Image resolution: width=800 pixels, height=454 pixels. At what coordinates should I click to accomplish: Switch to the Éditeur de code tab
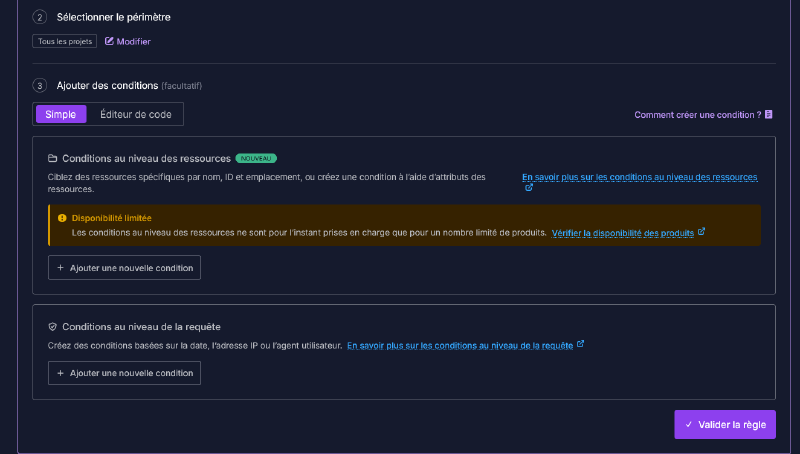[x=136, y=114]
